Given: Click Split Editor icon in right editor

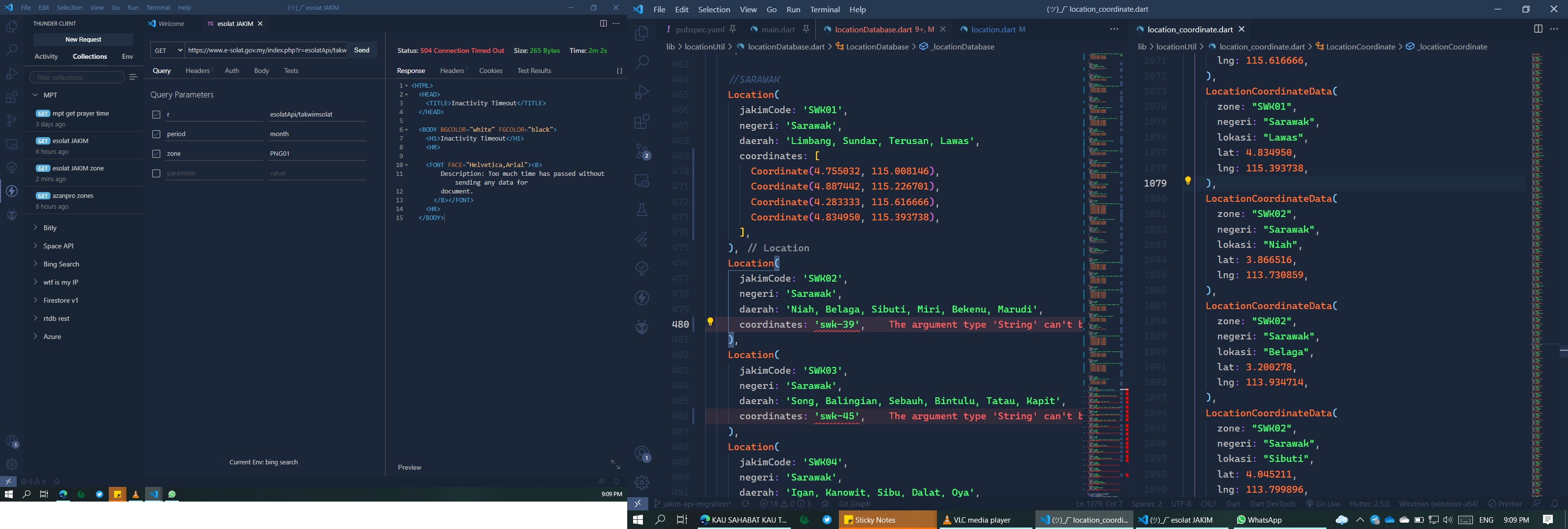Looking at the screenshot, I should pos(1538,28).
